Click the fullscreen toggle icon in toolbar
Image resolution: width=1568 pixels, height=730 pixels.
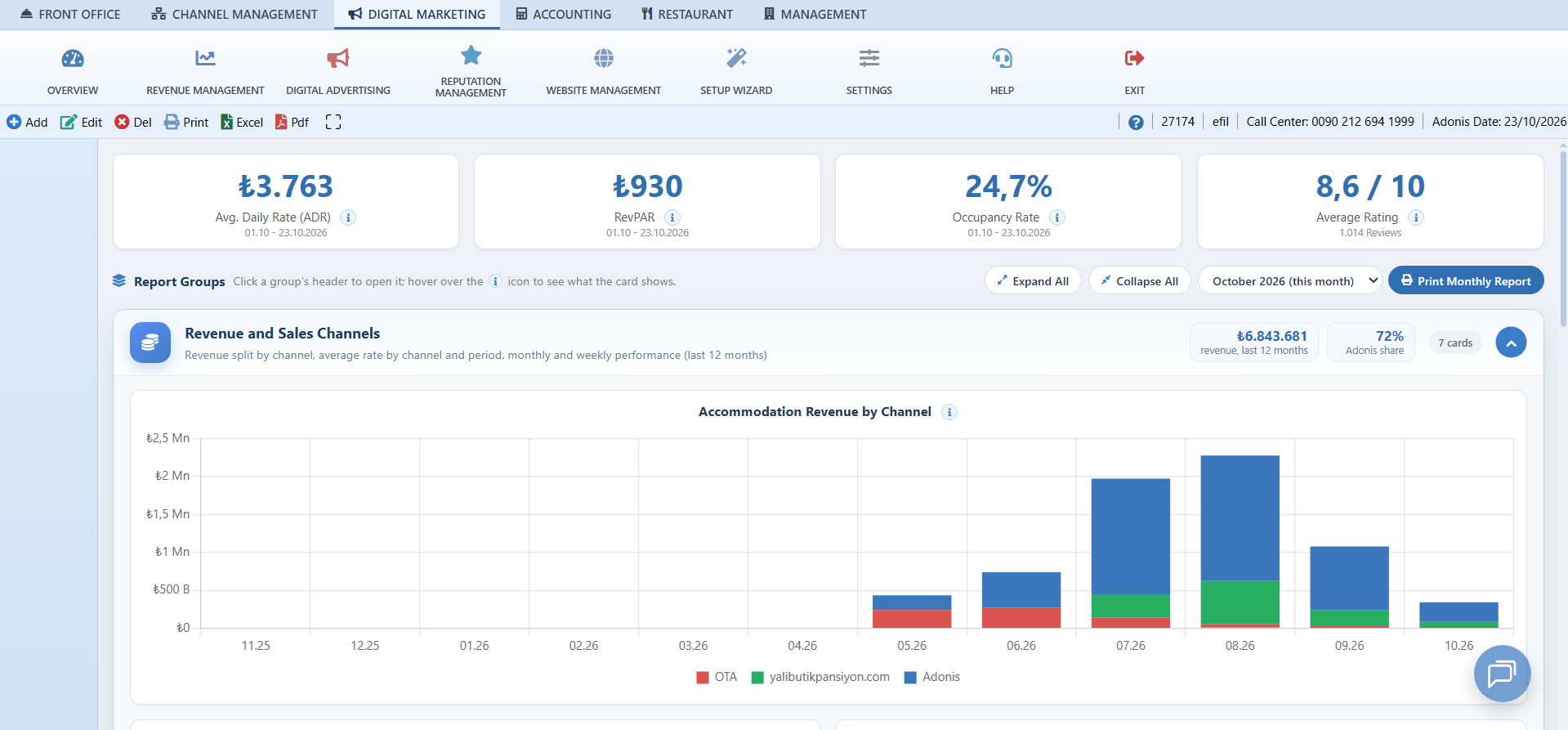point(333,122)
